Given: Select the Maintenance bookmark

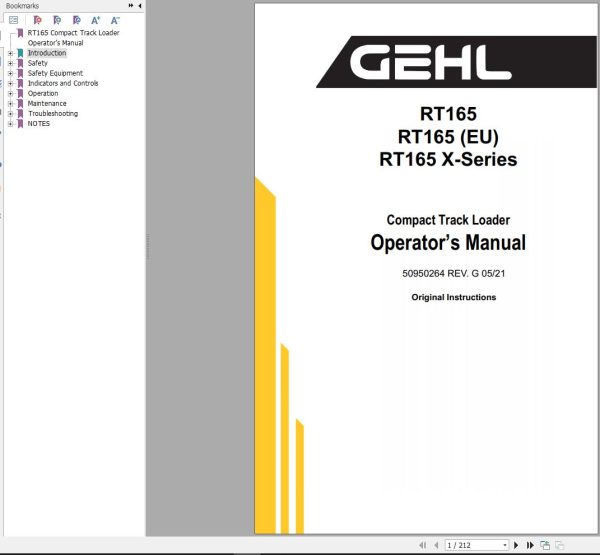Looking at the screenshot, I should click(47, 103).
